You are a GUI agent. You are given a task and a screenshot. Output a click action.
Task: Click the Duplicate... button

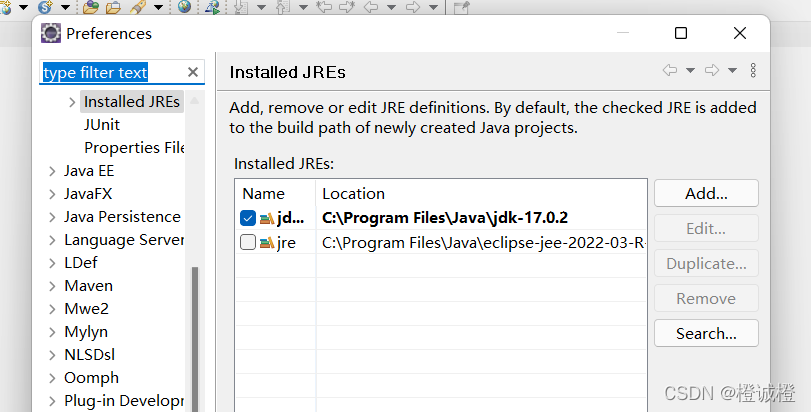(706, 264)
